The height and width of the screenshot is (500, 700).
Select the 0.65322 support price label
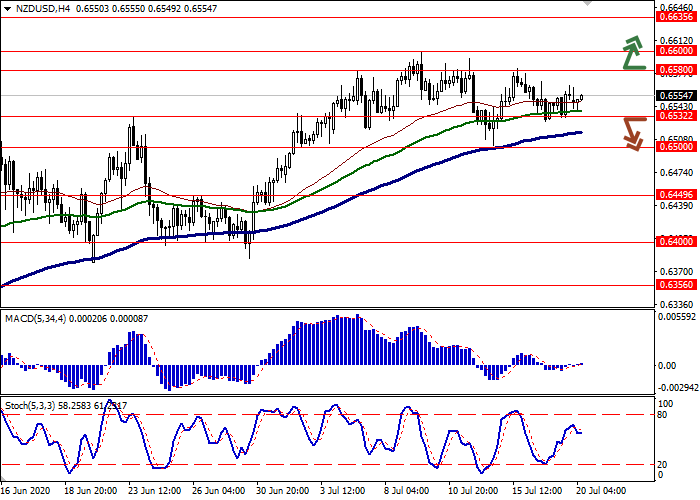click(x=676, y=116)
